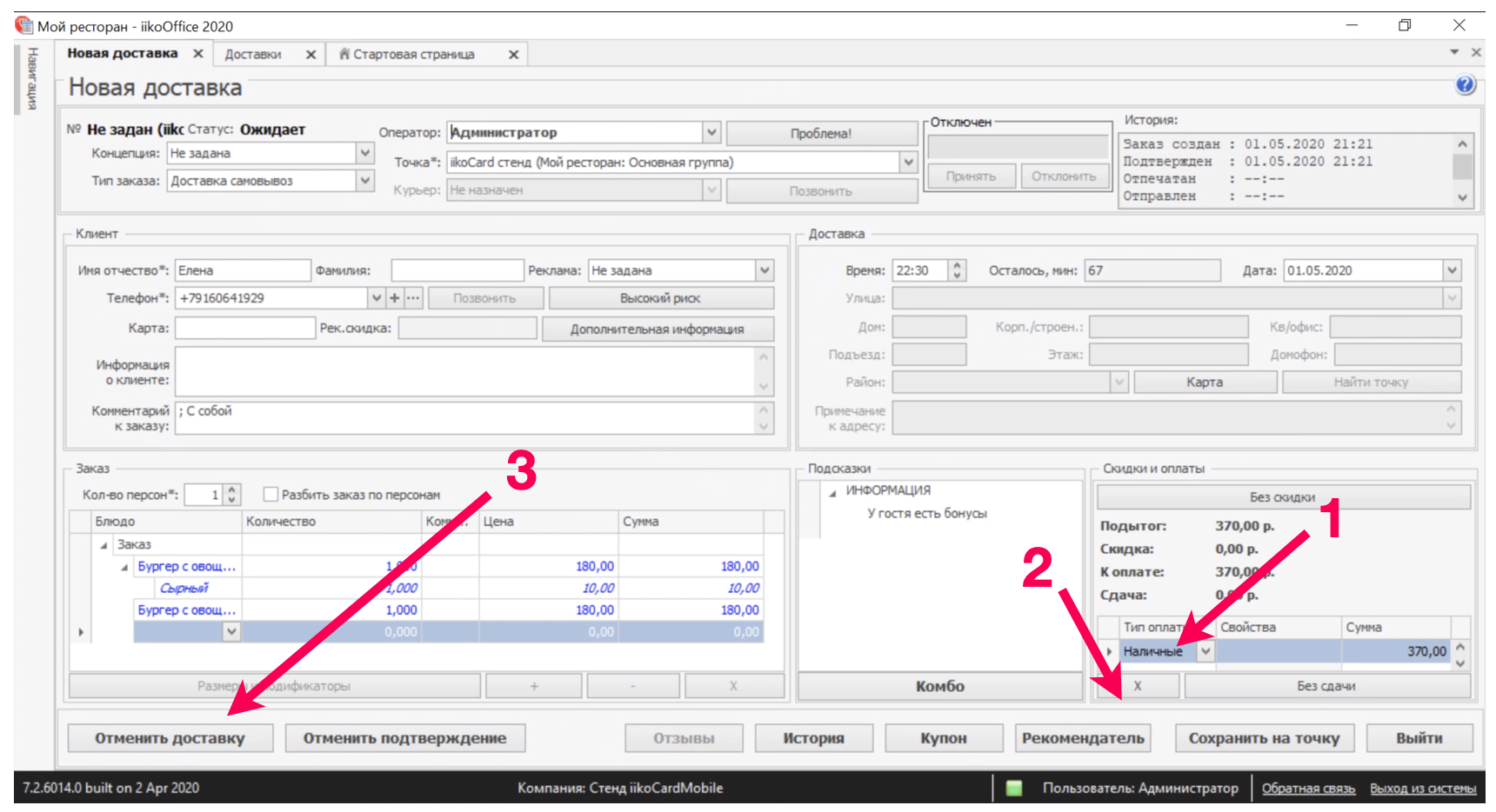
Task: Open the Тип заказа dropdown
Action: (365, 181)
